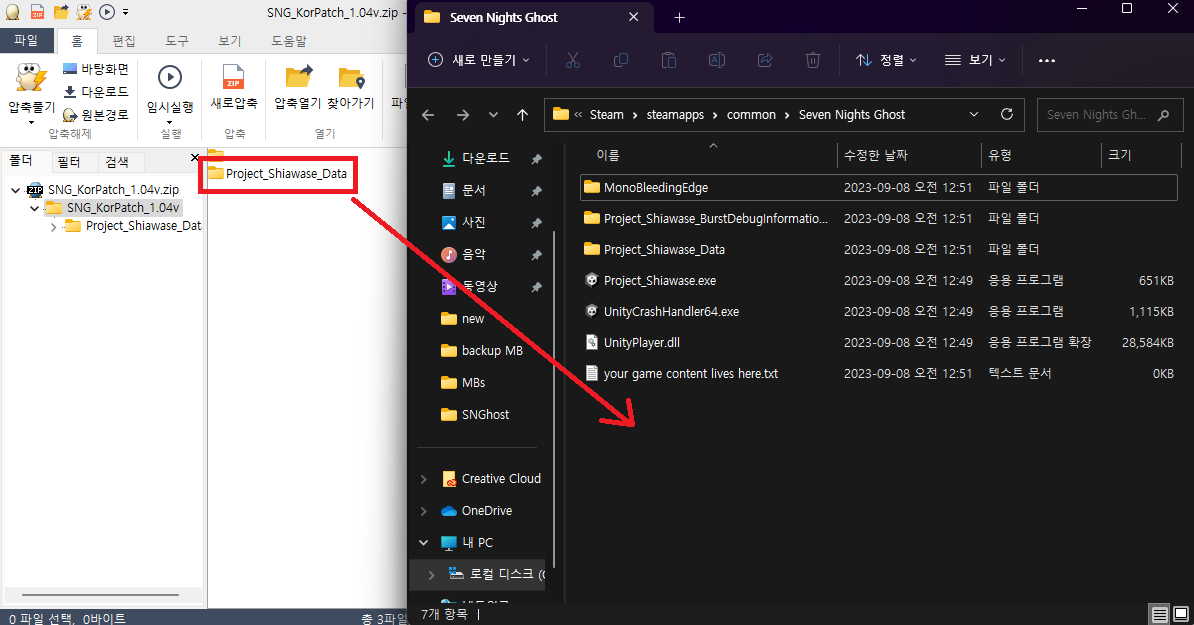Screen dimensions: 1194x625
Task: Switch to the 도움말 ribbon tab
Action: [289, 41]
